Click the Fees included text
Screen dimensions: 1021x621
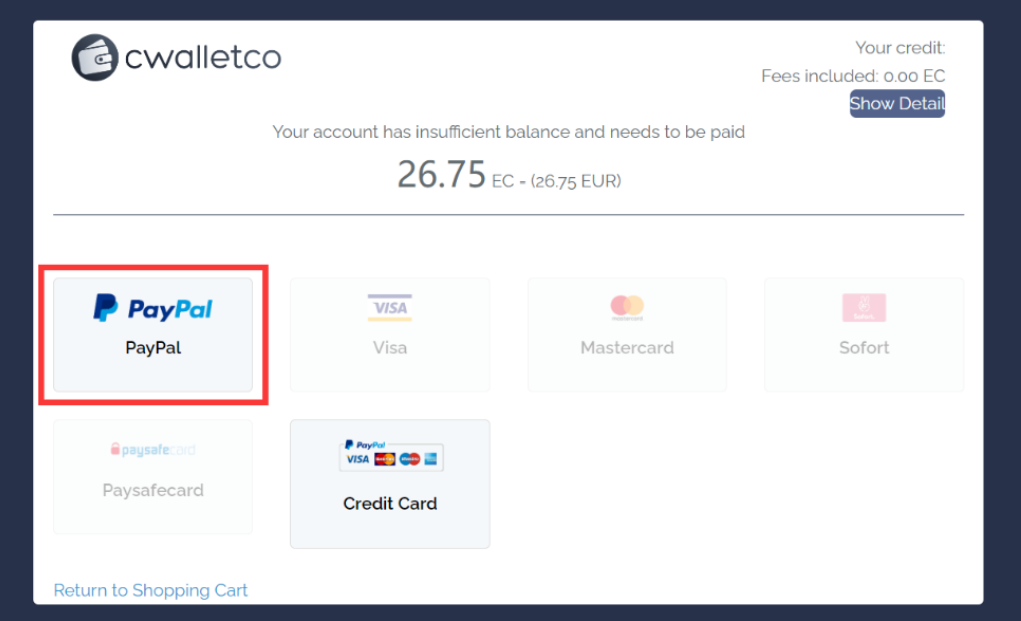tap(853, 76)
